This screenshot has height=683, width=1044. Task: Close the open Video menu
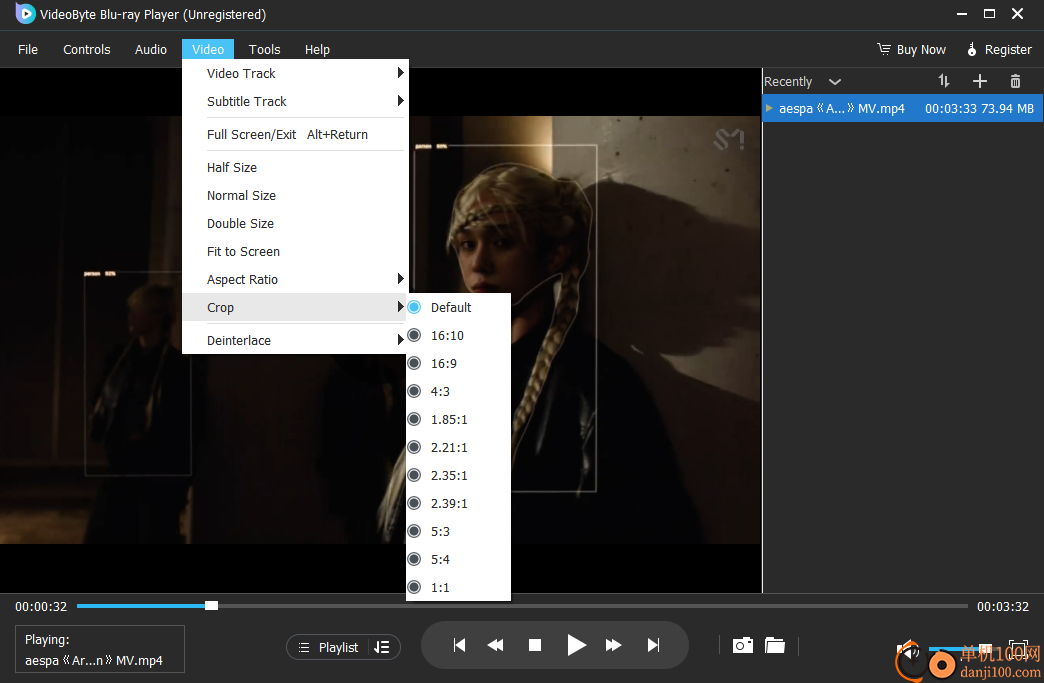point(208,49)
